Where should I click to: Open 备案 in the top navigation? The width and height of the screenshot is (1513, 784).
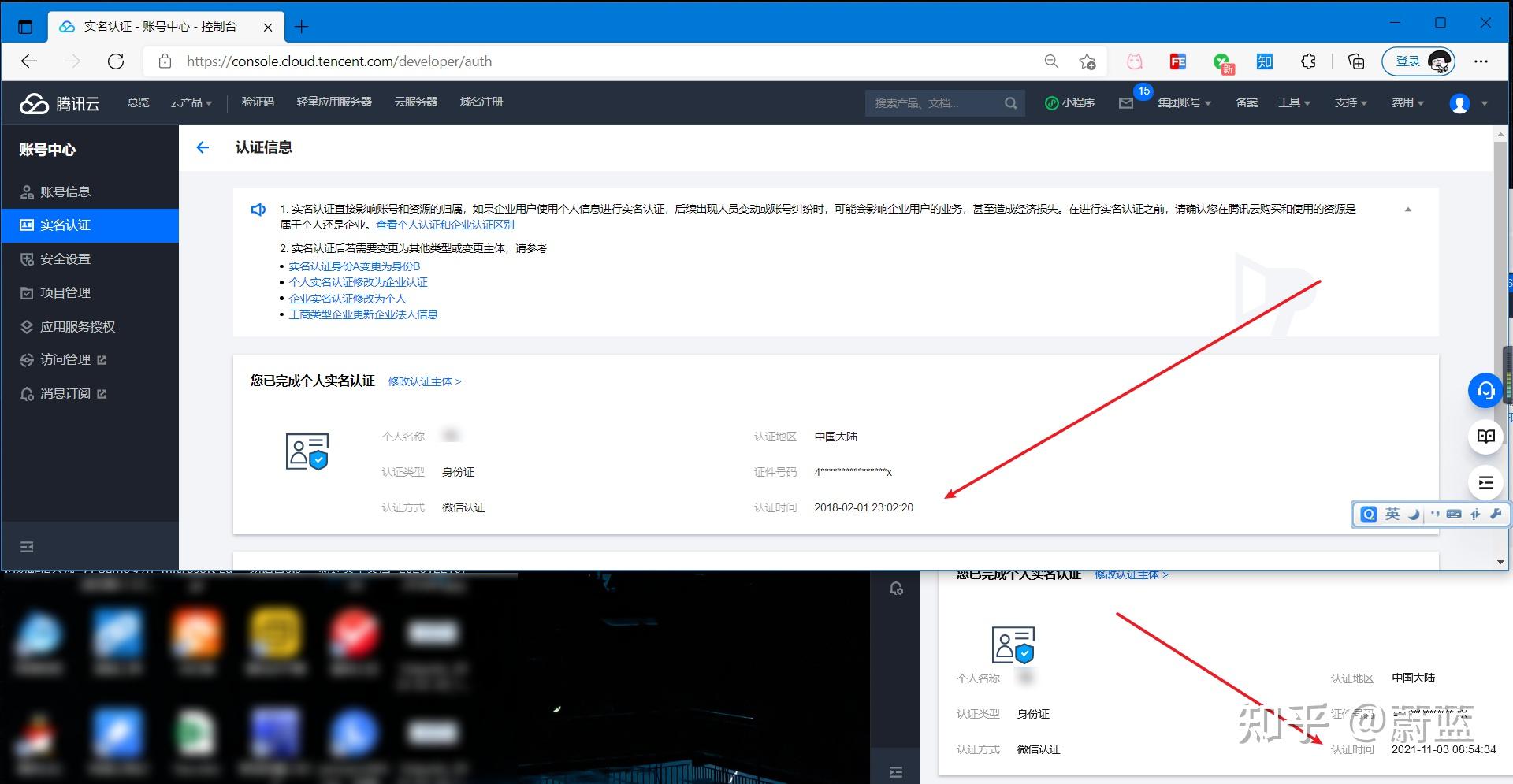1247,102
